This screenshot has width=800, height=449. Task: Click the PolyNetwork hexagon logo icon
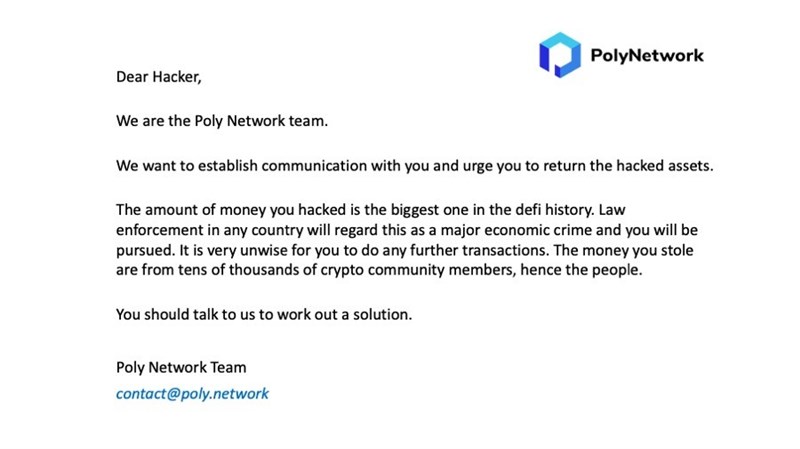click(x=559, y=55)
